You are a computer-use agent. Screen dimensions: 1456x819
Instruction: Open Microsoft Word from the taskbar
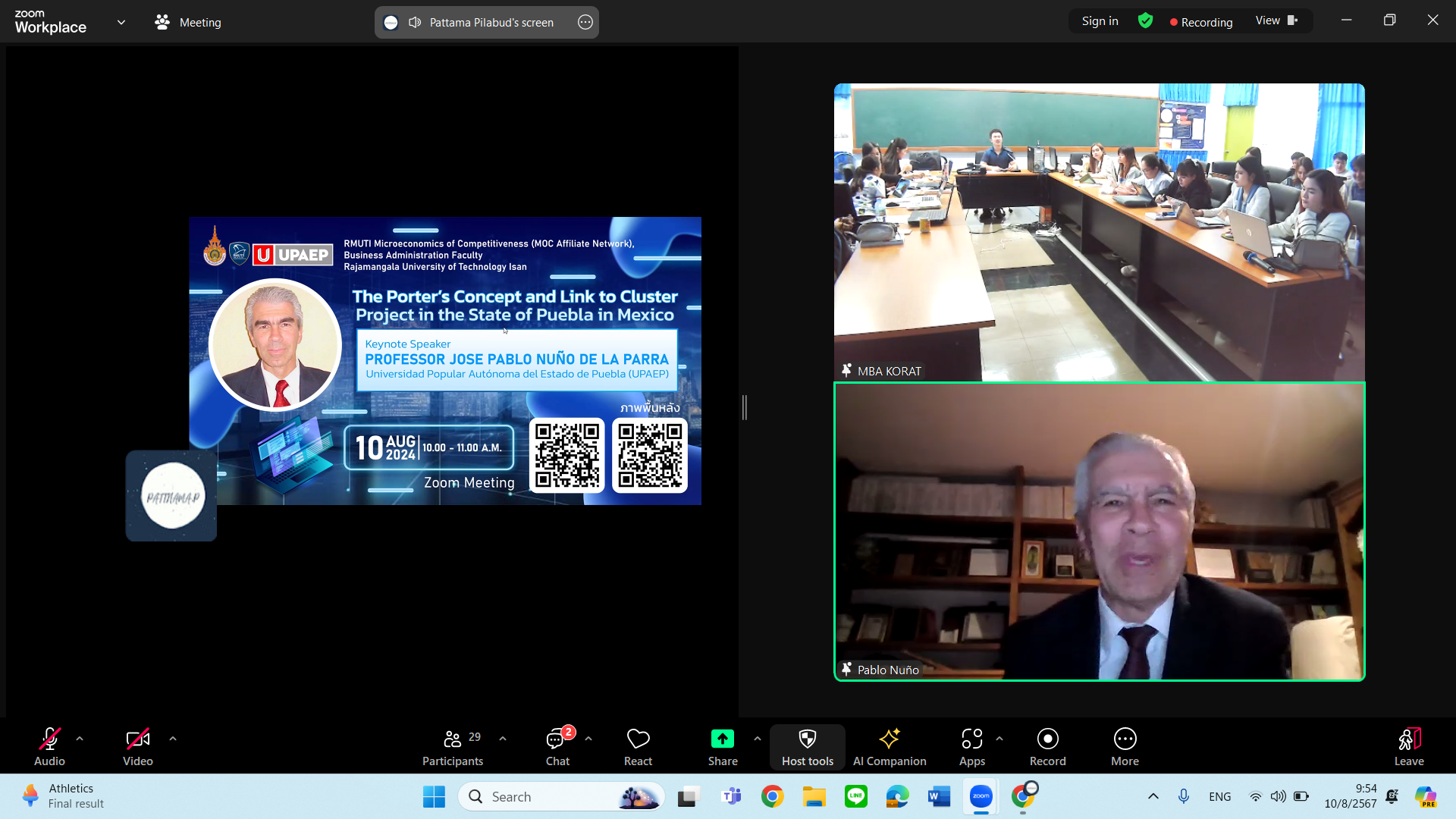click(939, 796)
